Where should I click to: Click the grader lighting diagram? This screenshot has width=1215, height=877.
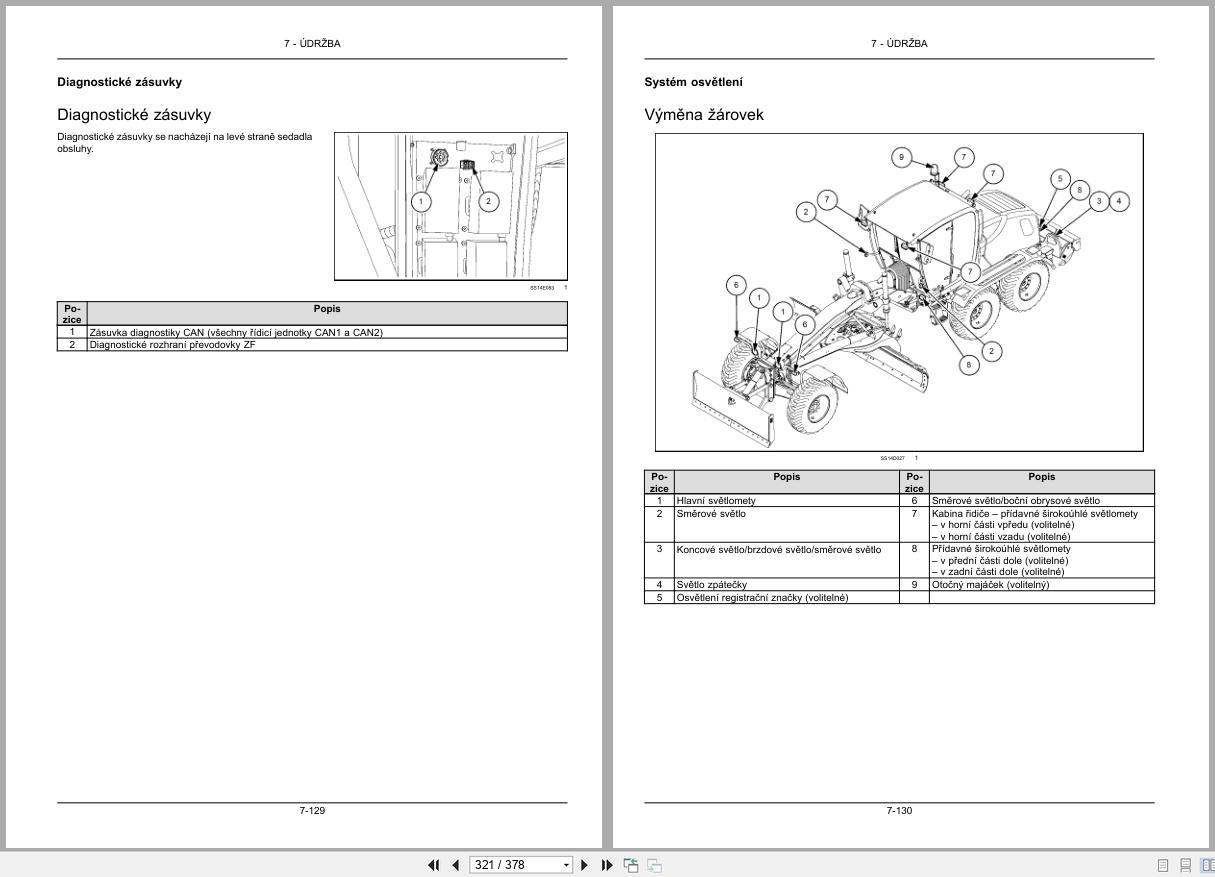(x=899, y=292)
